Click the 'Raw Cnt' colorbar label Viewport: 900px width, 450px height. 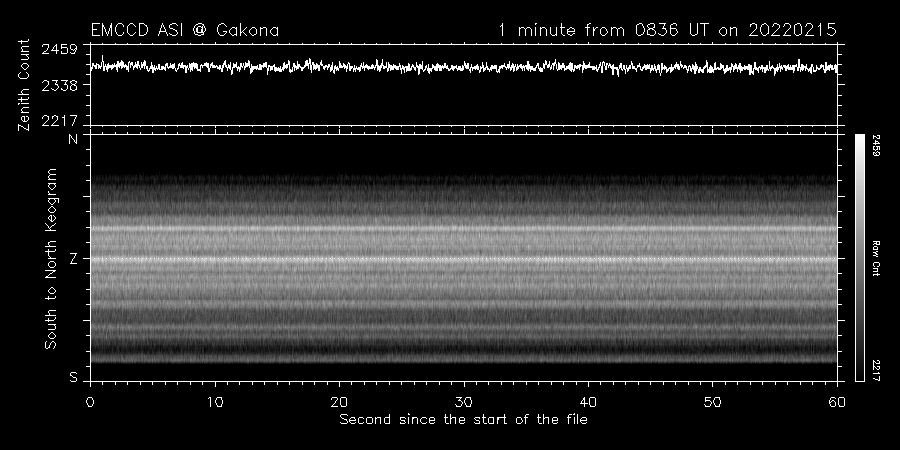tap(876, 258)
